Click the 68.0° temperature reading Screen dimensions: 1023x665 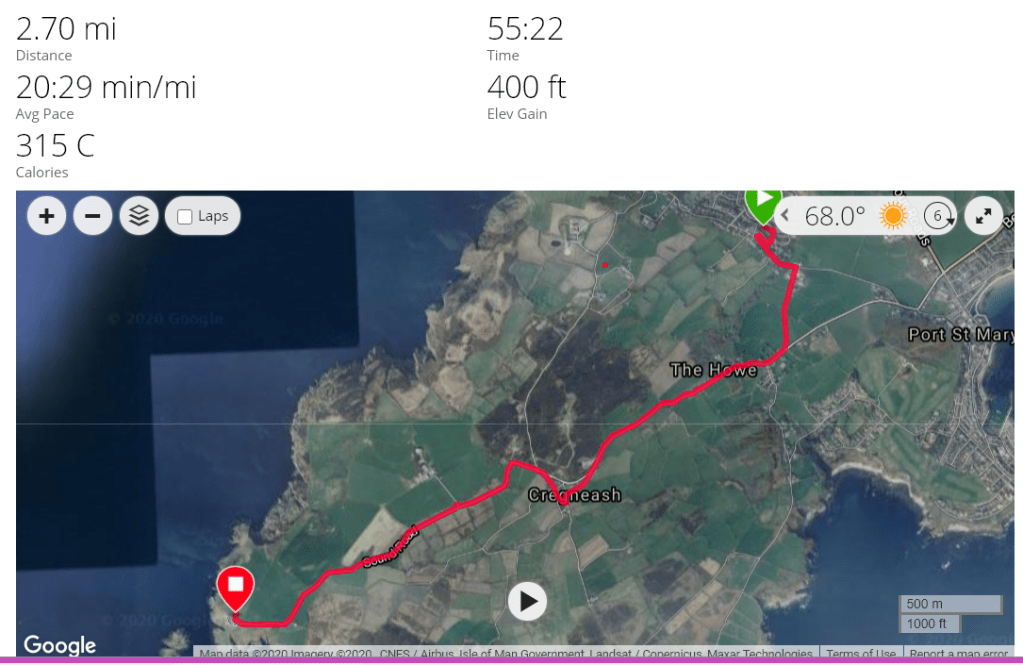834,216
